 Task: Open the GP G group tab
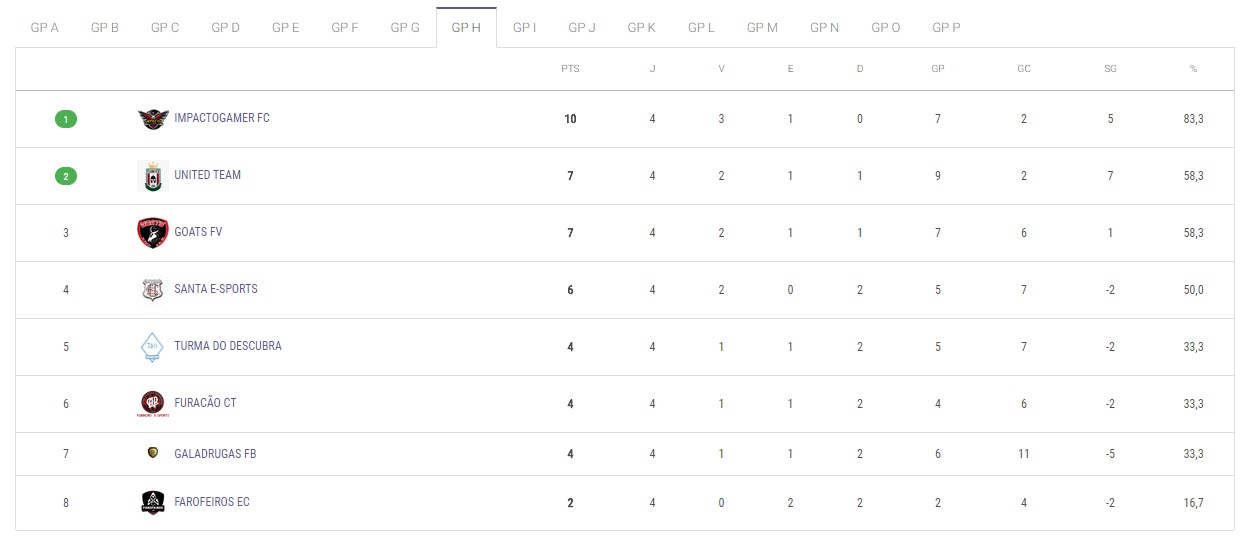[405, 28]
